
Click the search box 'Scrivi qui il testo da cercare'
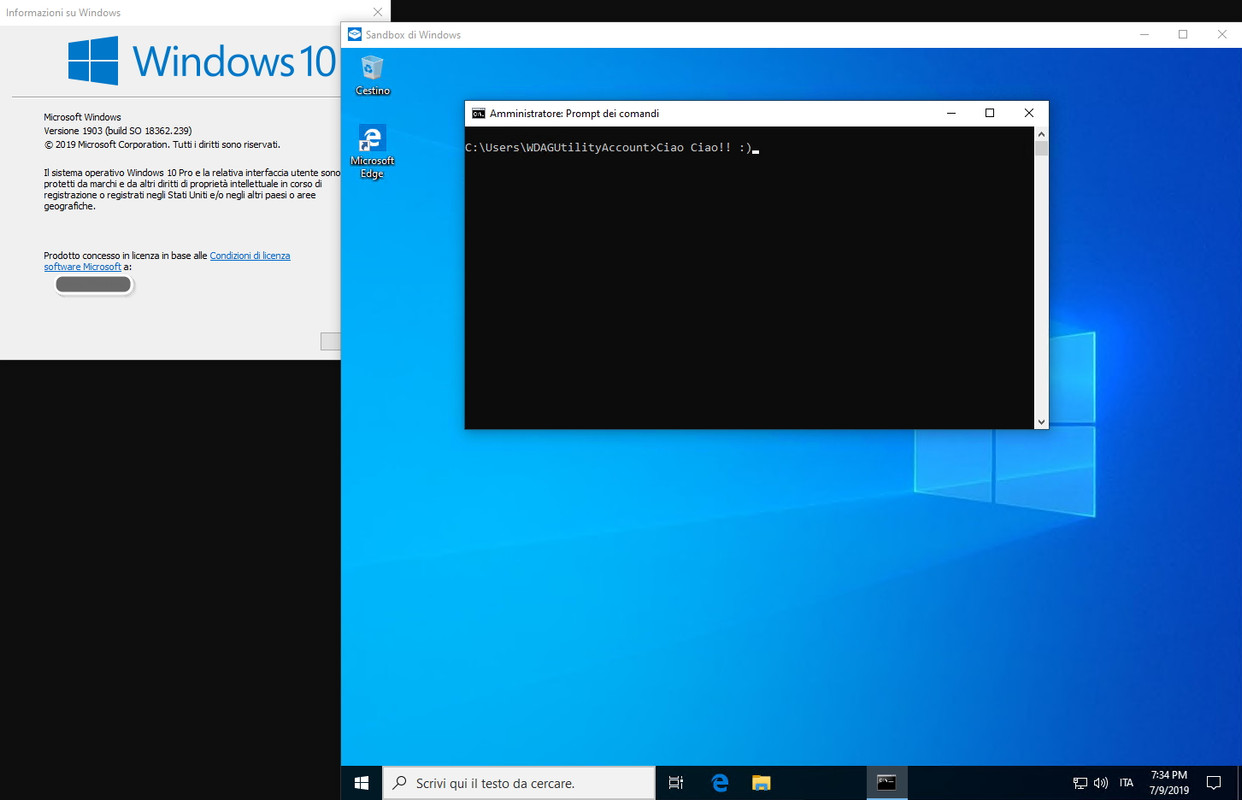tap(519, 783)
